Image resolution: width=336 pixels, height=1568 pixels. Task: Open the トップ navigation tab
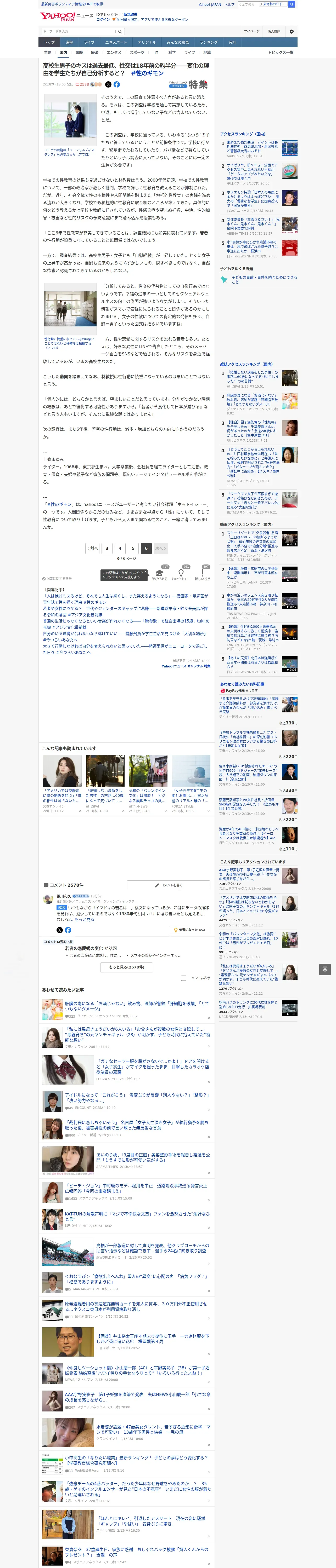point(49,43)
